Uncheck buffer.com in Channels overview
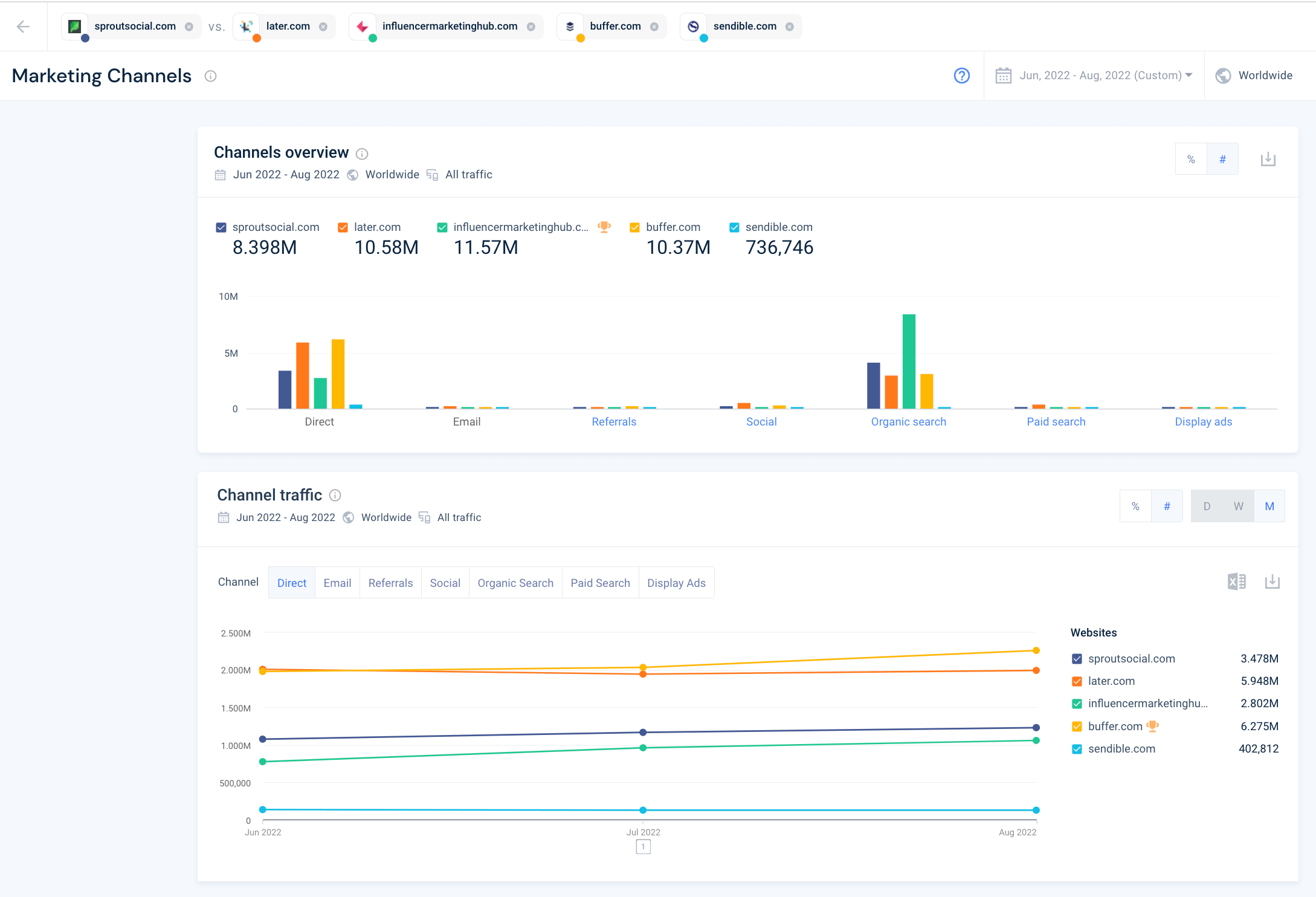Screen dimensions: 1316x897 [635, 227]
